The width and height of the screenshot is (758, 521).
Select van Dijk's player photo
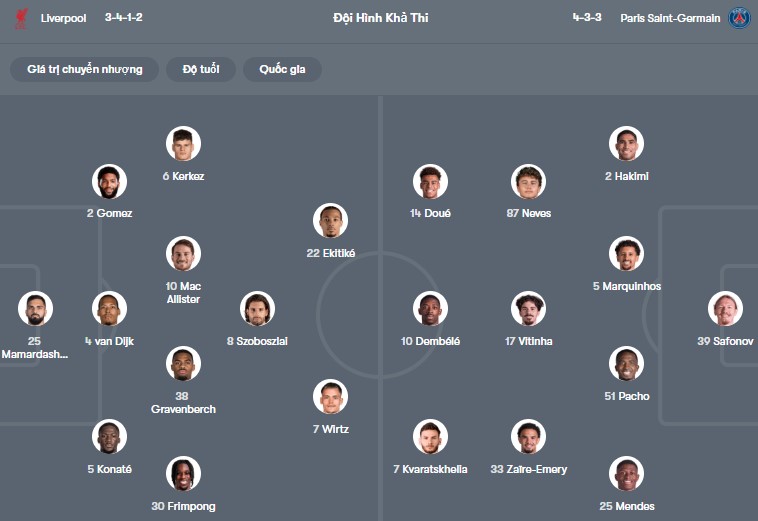point(109,309)
